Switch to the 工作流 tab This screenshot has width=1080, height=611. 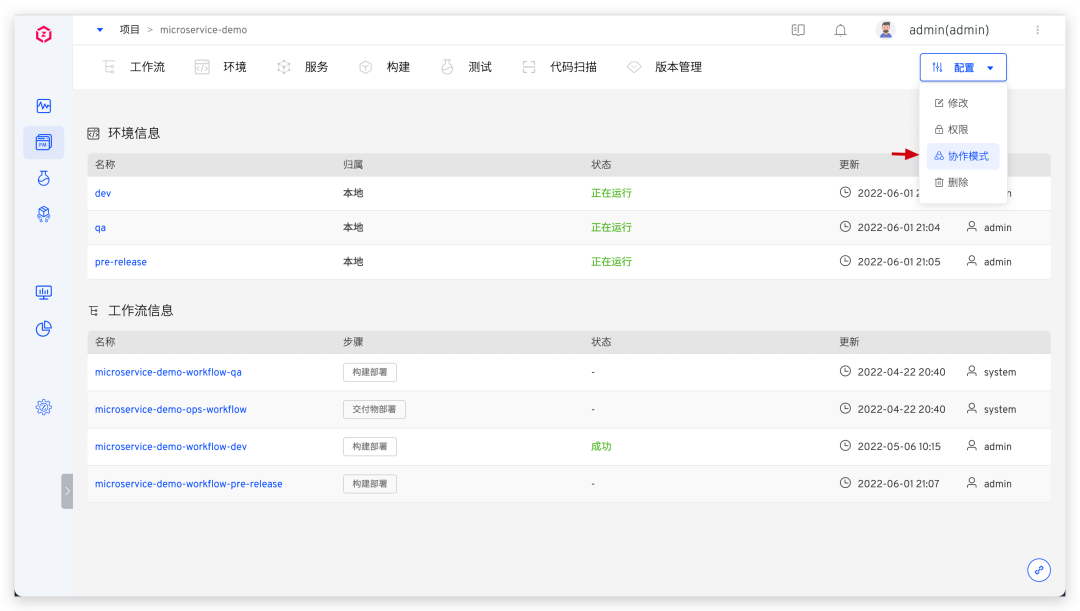pos(135,67)
